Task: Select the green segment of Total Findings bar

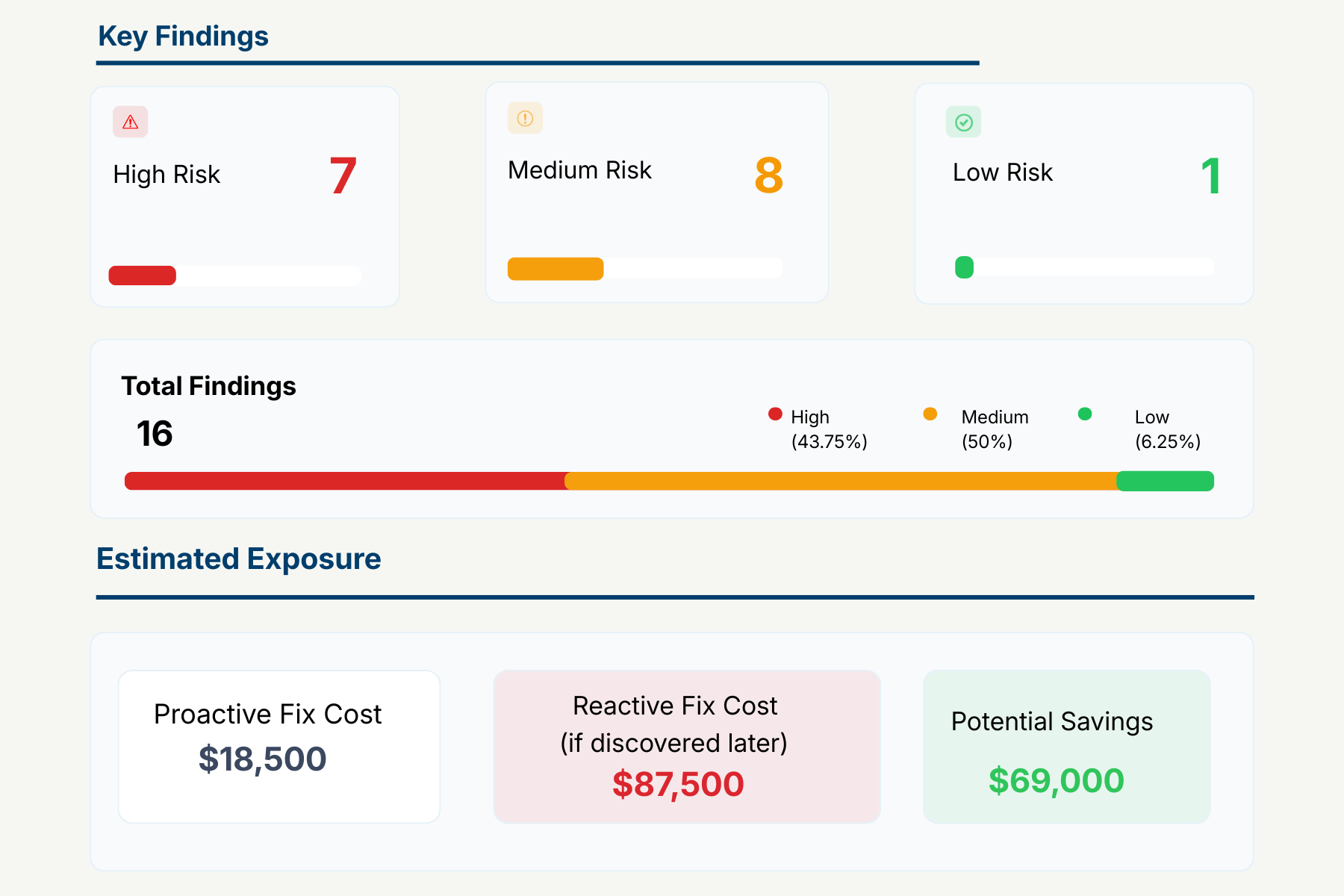Action: point(1165,481)
